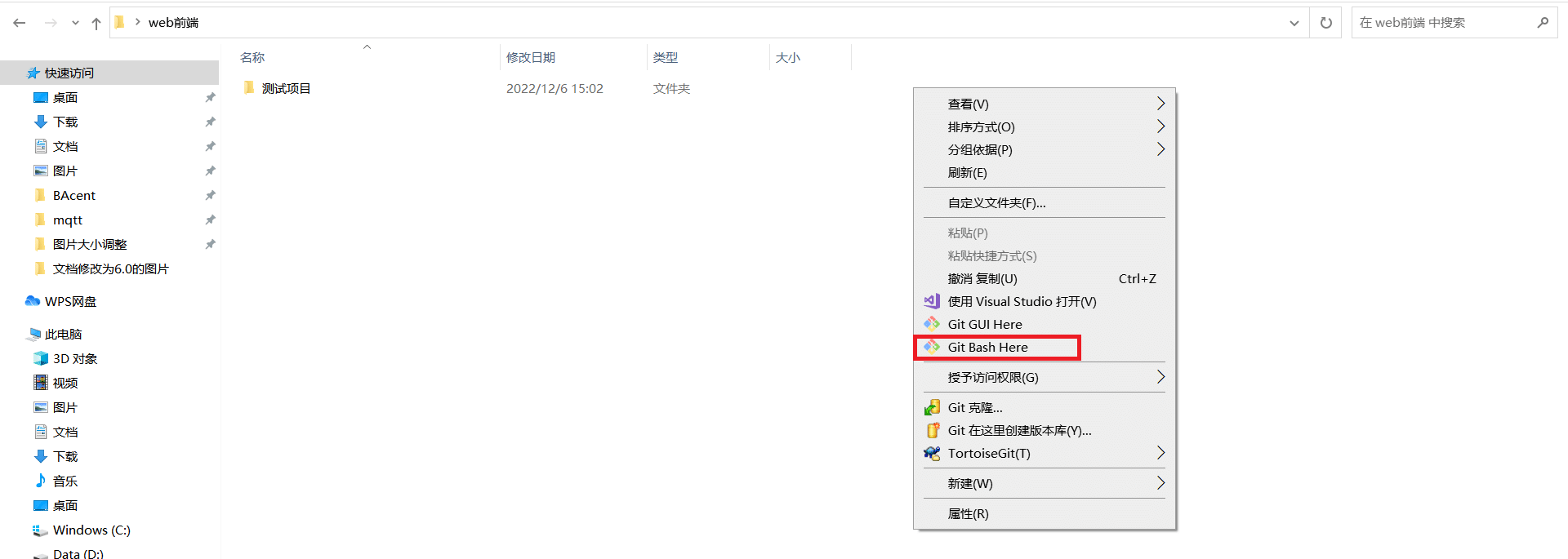Click the TortoiseGit tortoise icon
This screenshot has height=559, width=1568.
pos(932,453)
